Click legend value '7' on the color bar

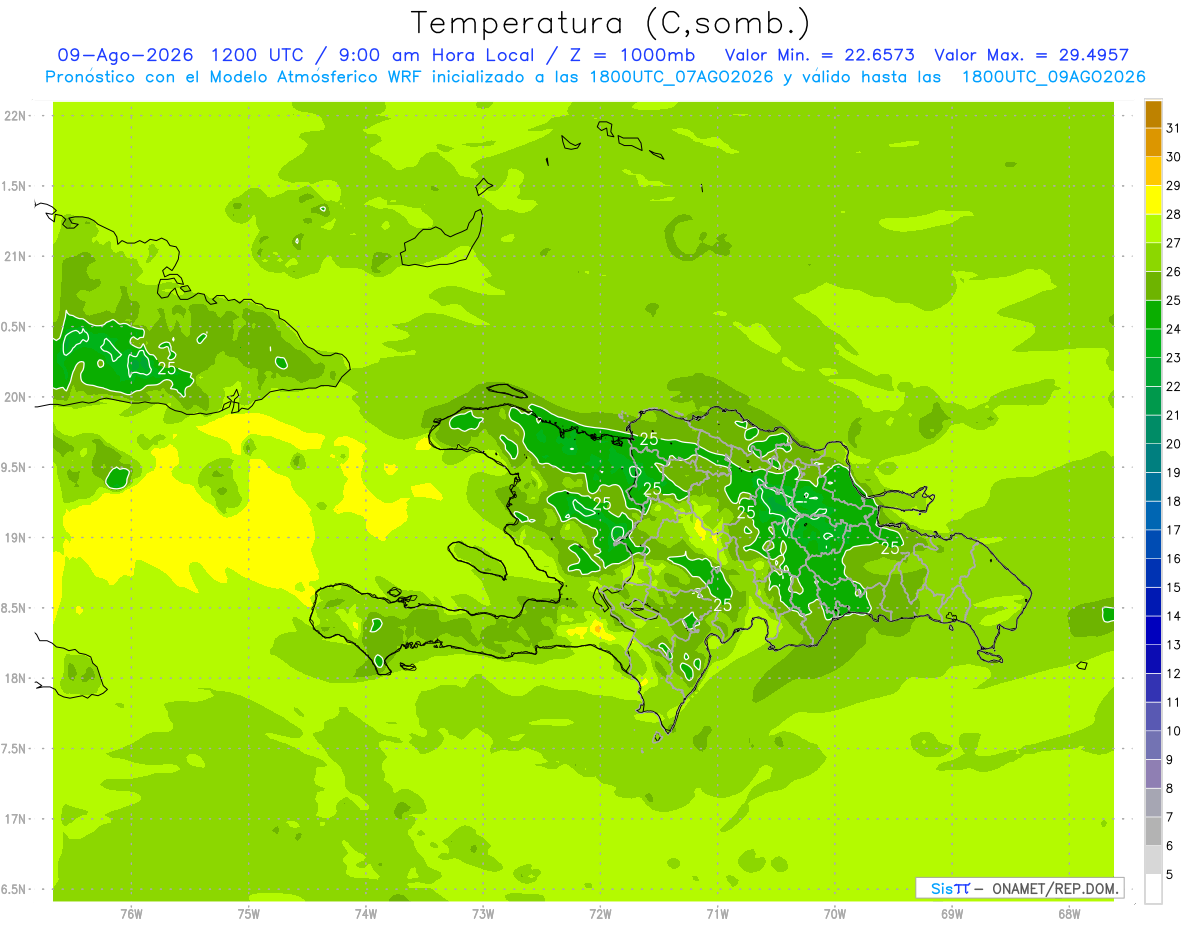click(1170, 817)
